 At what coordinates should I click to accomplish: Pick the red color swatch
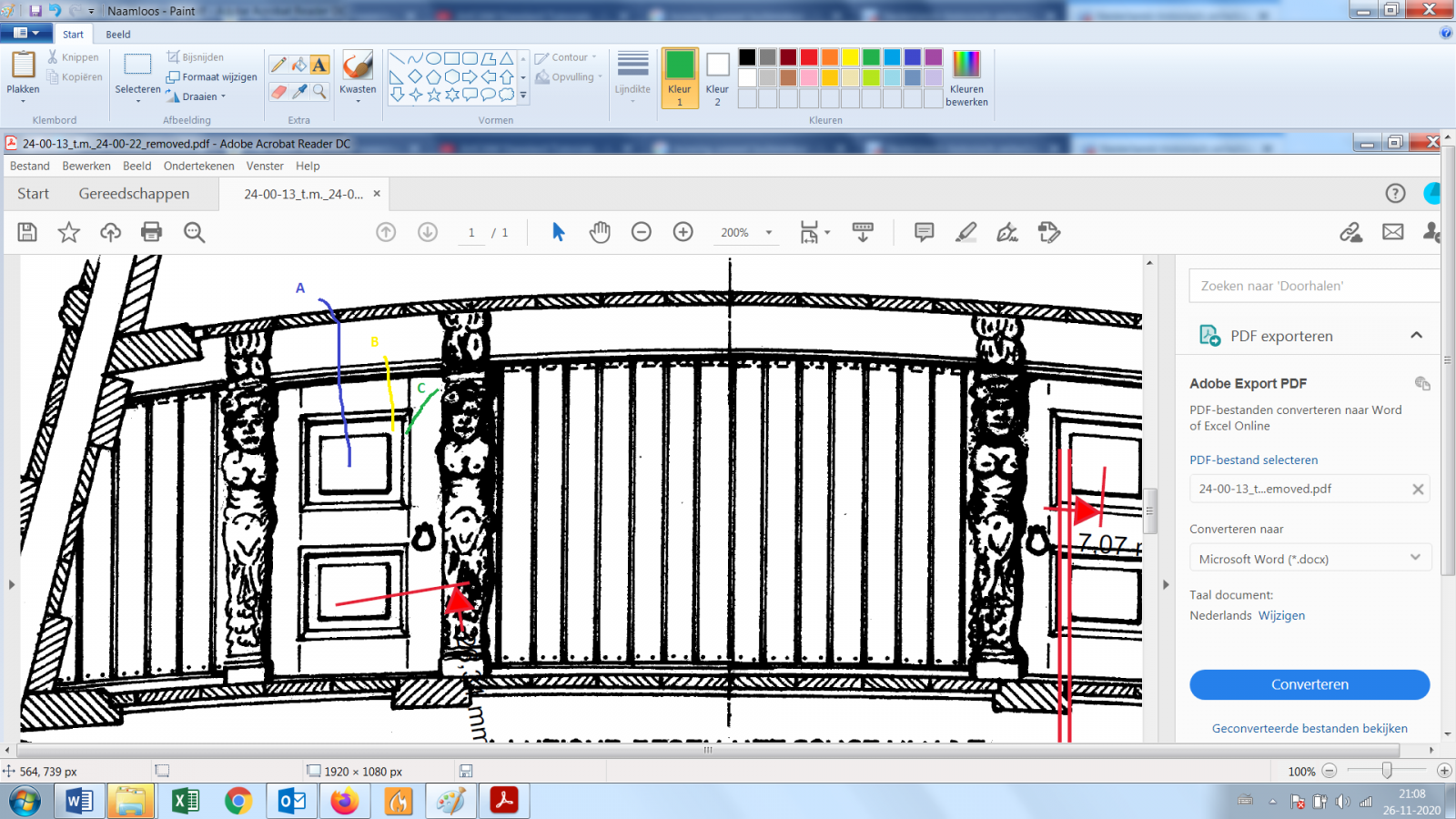point(809,57)
